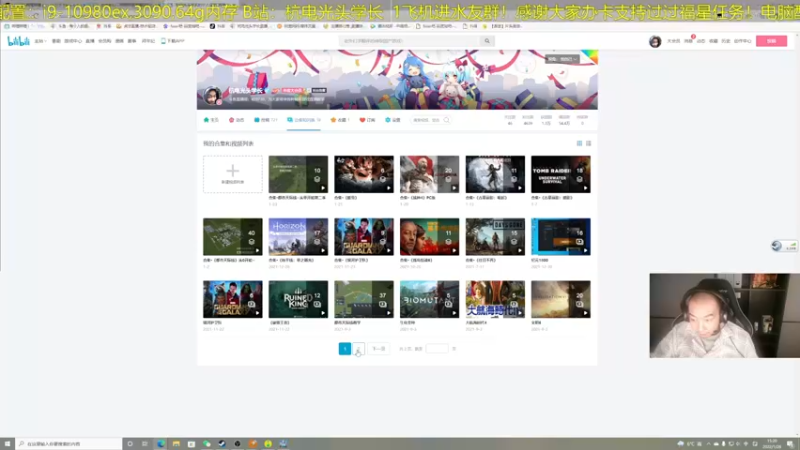This screenshot has width=800, height=450.
Task: Switch to list view layout icon
Action: point(588,143)
